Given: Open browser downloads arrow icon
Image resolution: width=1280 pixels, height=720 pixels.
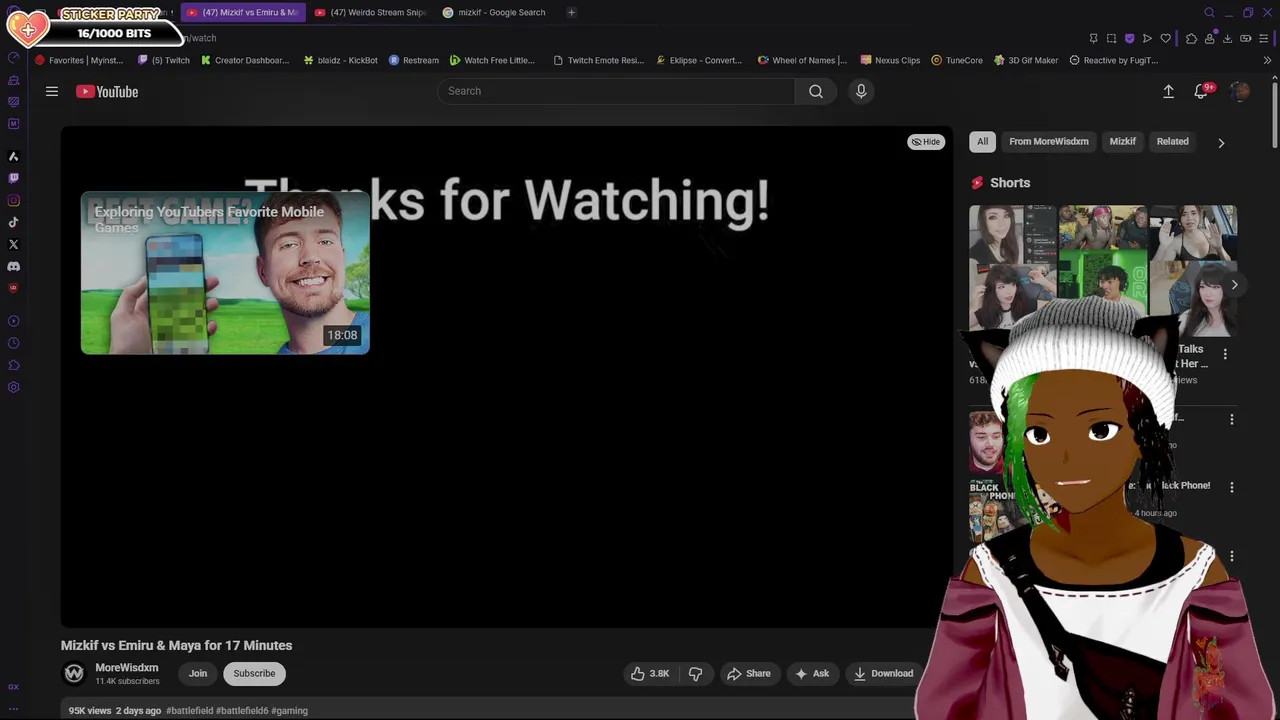Looking at the screenshot, I should pyautogui.click(x=1227, y=38).
